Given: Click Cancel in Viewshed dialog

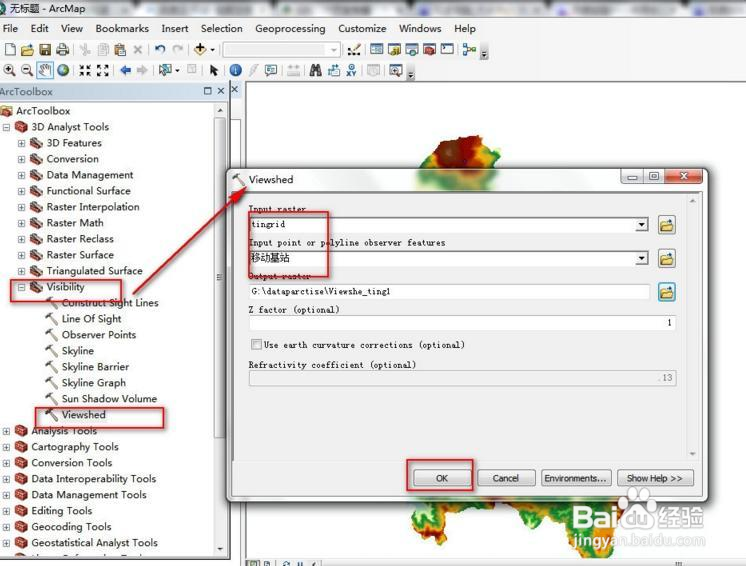Looking at the screenshot, I should [x=506, y=478].
